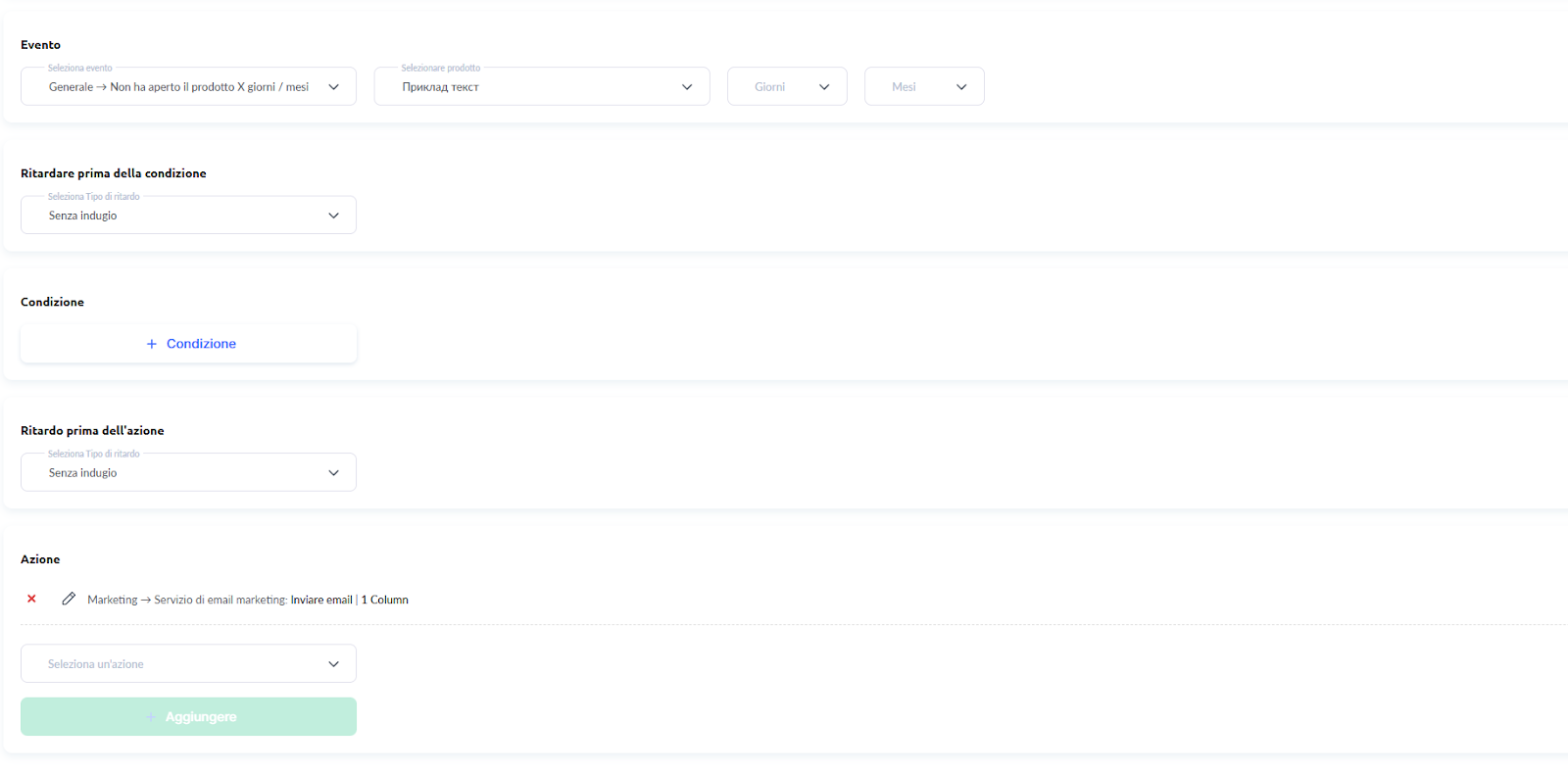Click the chevron arrow in Seleziona un'azione
Image resolution: width=1568 pixels, height=771 pixels.
(333, 664)
